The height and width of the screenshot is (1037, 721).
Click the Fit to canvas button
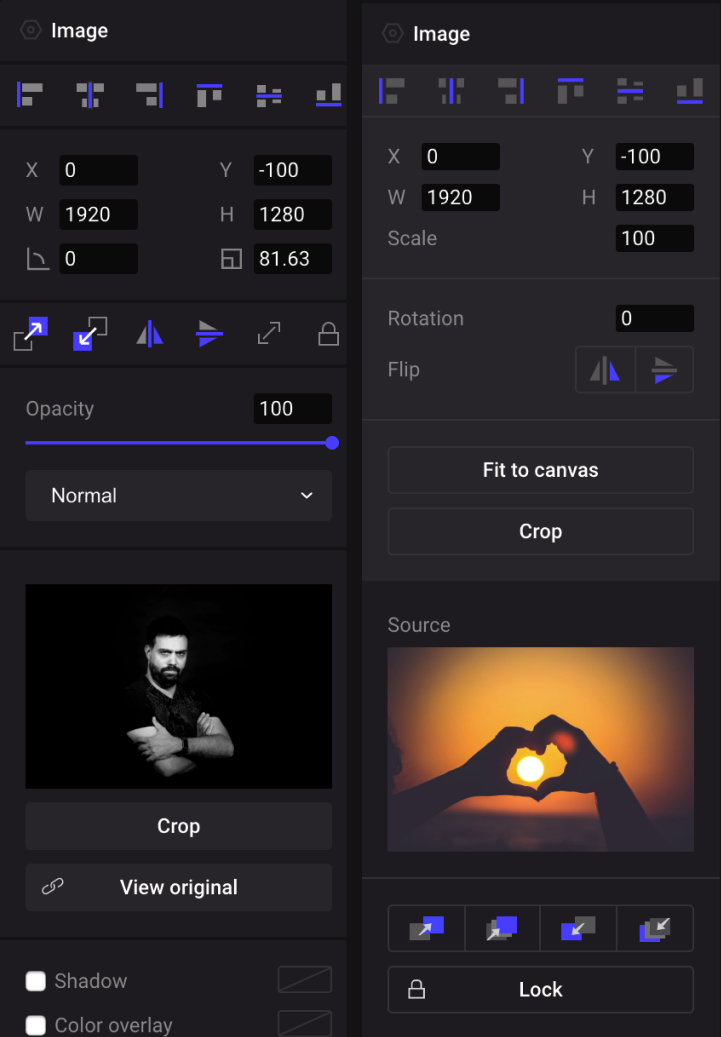[540, 470]
